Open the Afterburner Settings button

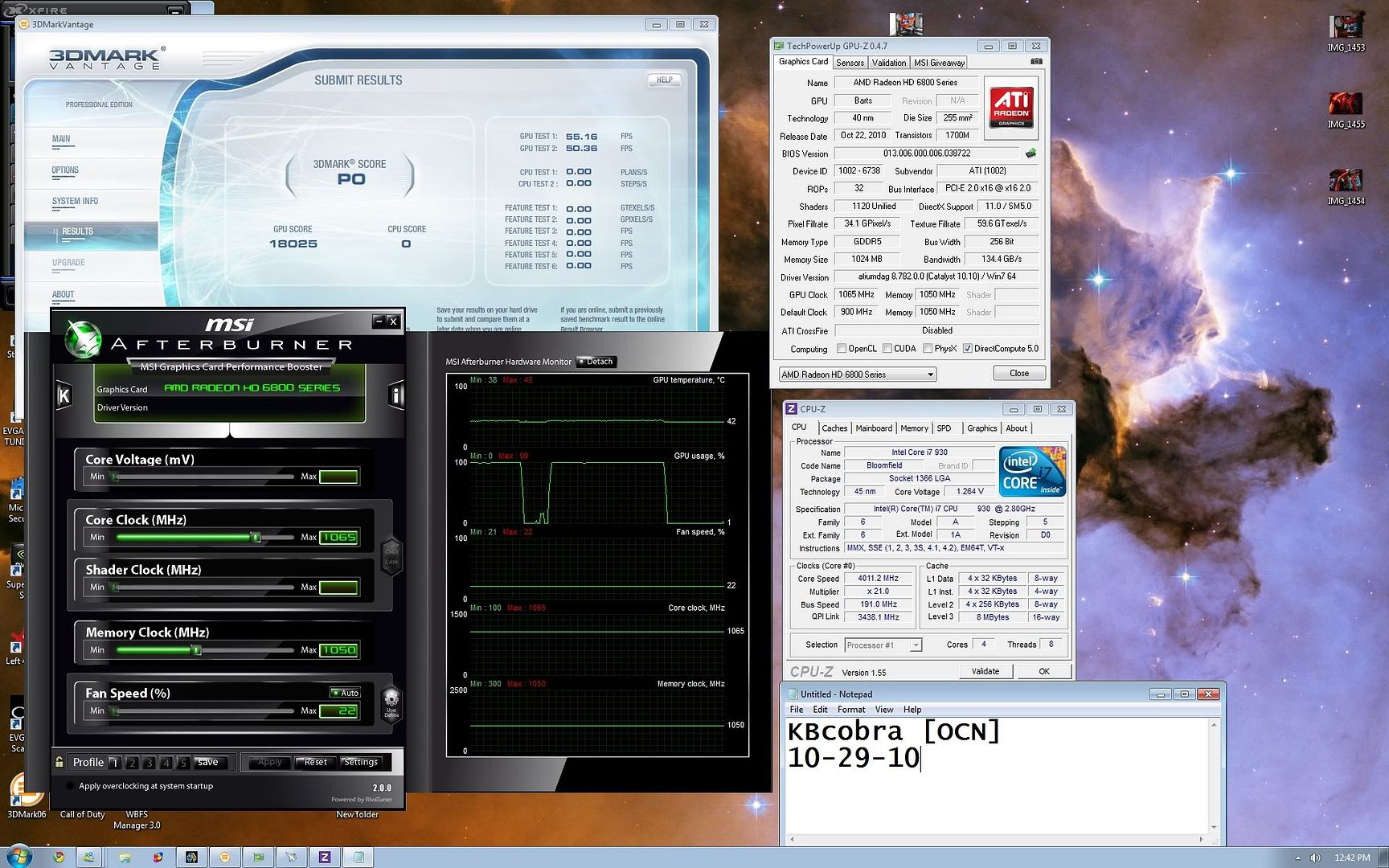361,762
